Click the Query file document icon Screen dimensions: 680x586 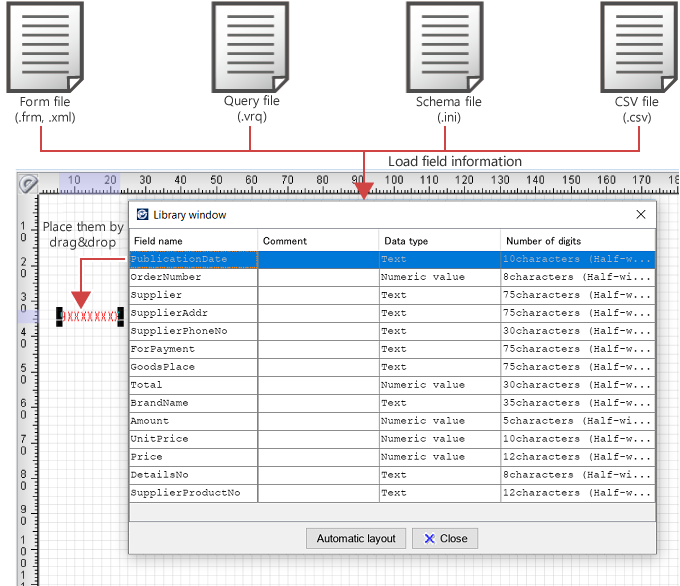point(250,45)
